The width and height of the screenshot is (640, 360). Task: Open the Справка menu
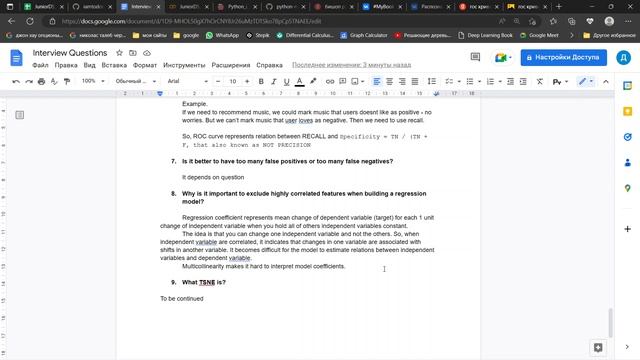point(269,65)
